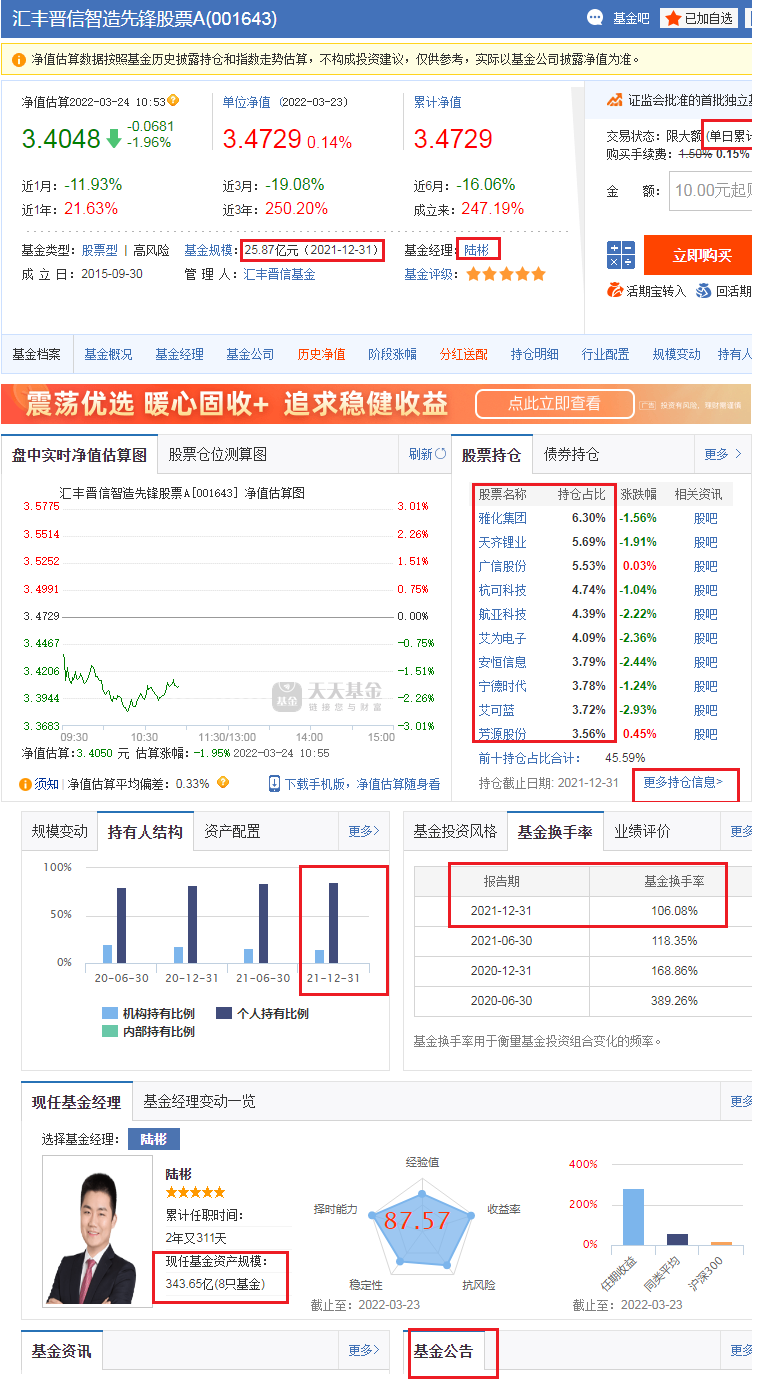This screenshot has width=762, height=1396.
Task: Click the star rating under manager 陆彬
Action: click(195, 1192)
